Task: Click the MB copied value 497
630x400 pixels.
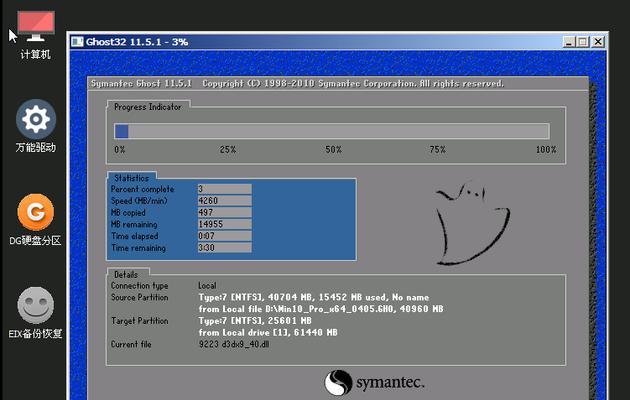Action: 224,212
